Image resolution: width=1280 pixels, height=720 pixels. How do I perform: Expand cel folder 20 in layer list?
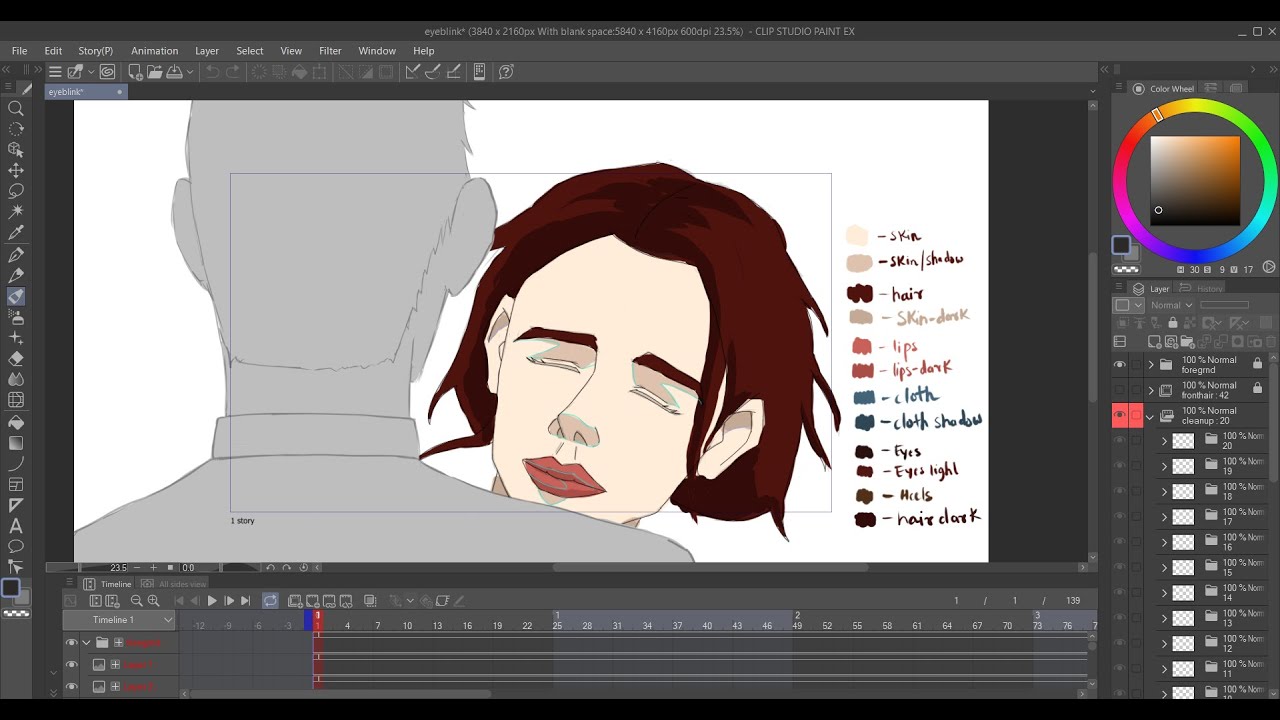point(1164,441)
